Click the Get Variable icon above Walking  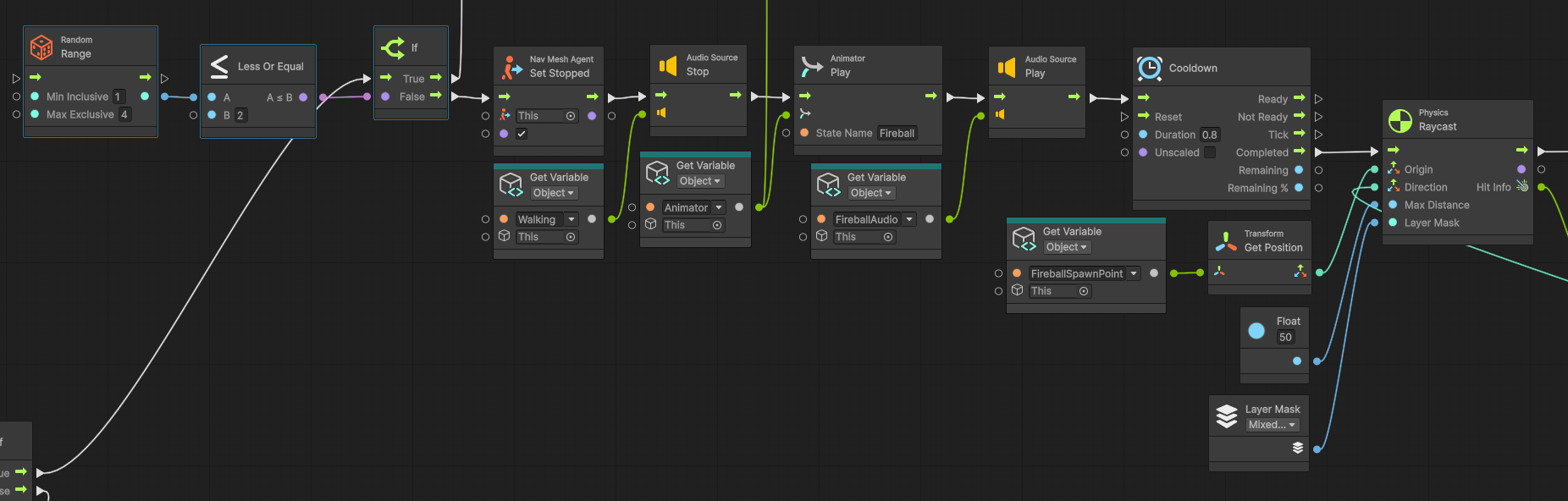pyautogui.click(x=511, y=184)
